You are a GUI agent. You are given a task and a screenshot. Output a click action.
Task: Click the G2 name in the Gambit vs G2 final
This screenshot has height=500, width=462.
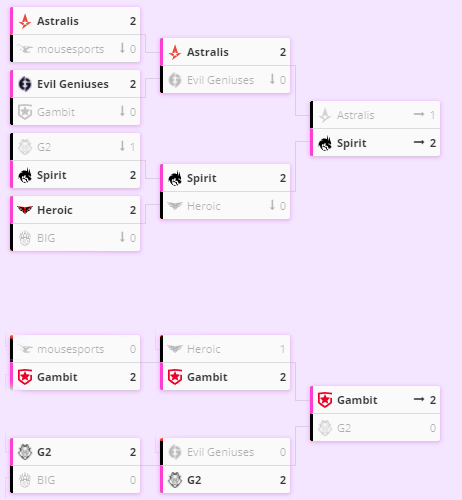pyautogui.click(x=344, y=428)
